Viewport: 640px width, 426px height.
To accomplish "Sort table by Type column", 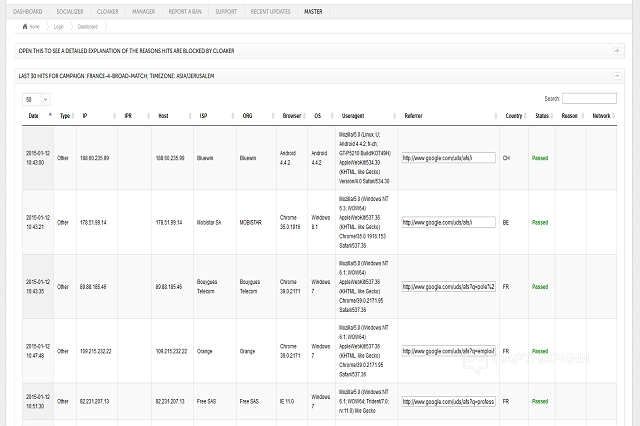I will click(66, 116).
